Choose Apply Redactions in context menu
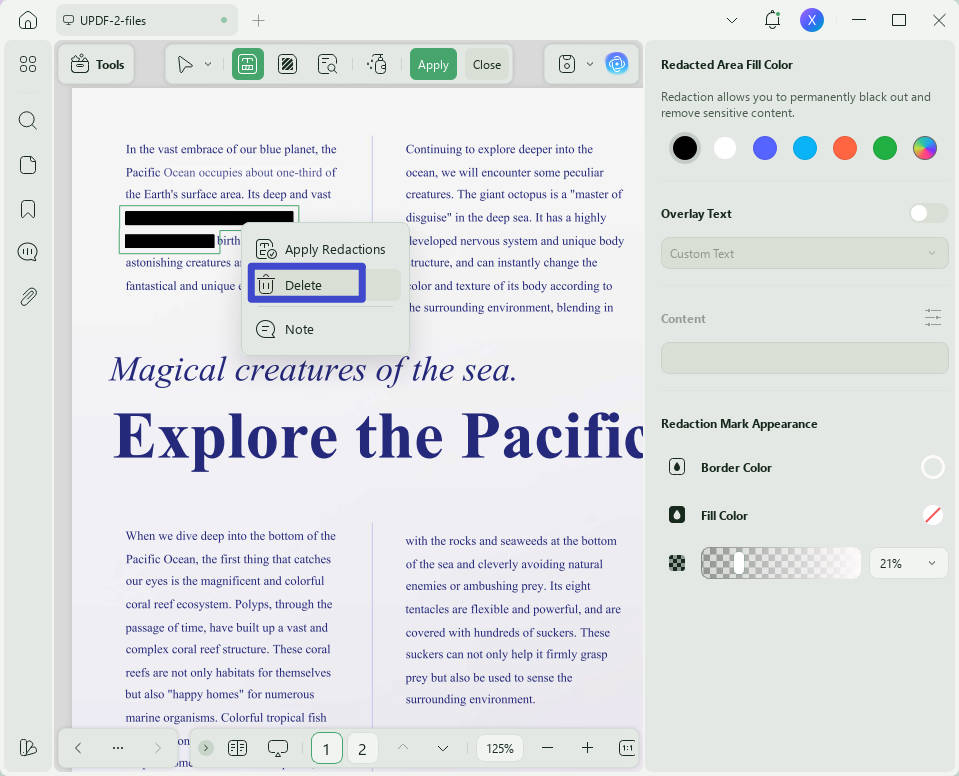 (325, 249)
